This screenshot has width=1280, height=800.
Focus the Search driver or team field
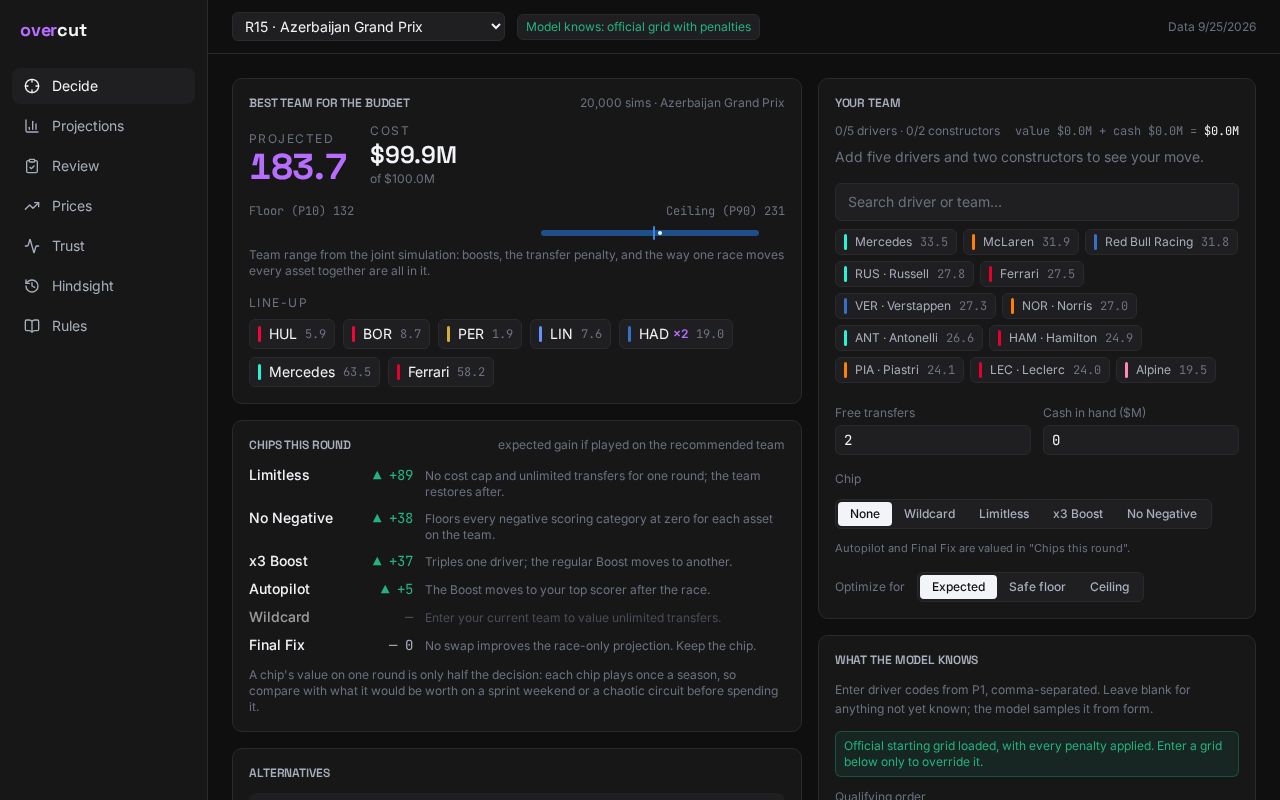point(1037,202)
